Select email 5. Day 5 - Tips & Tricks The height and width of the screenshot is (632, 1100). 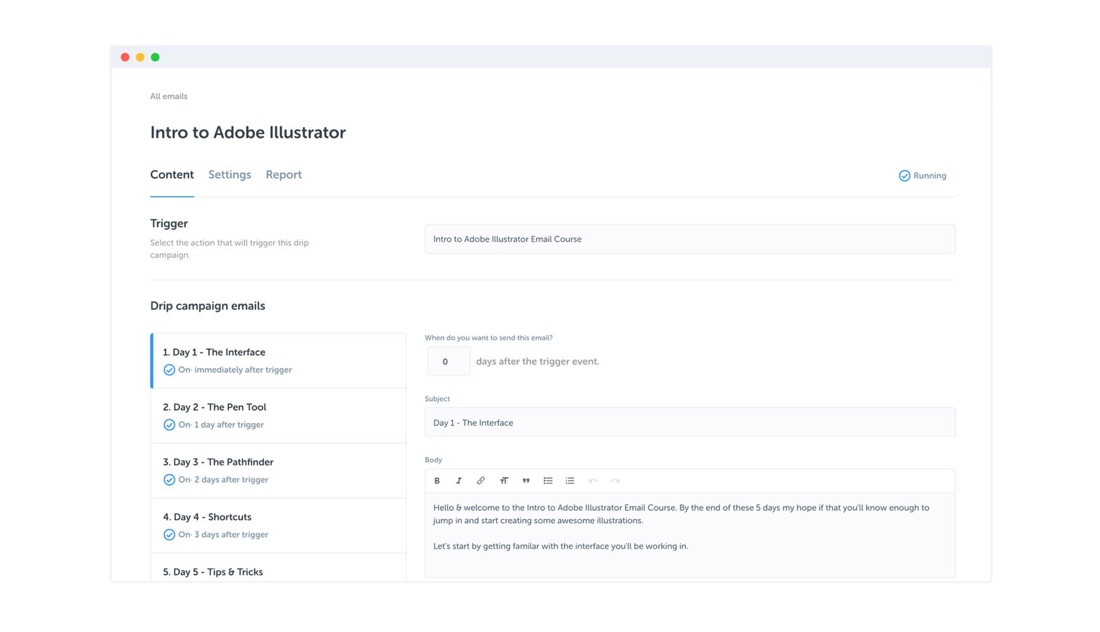tap(279, 567)
